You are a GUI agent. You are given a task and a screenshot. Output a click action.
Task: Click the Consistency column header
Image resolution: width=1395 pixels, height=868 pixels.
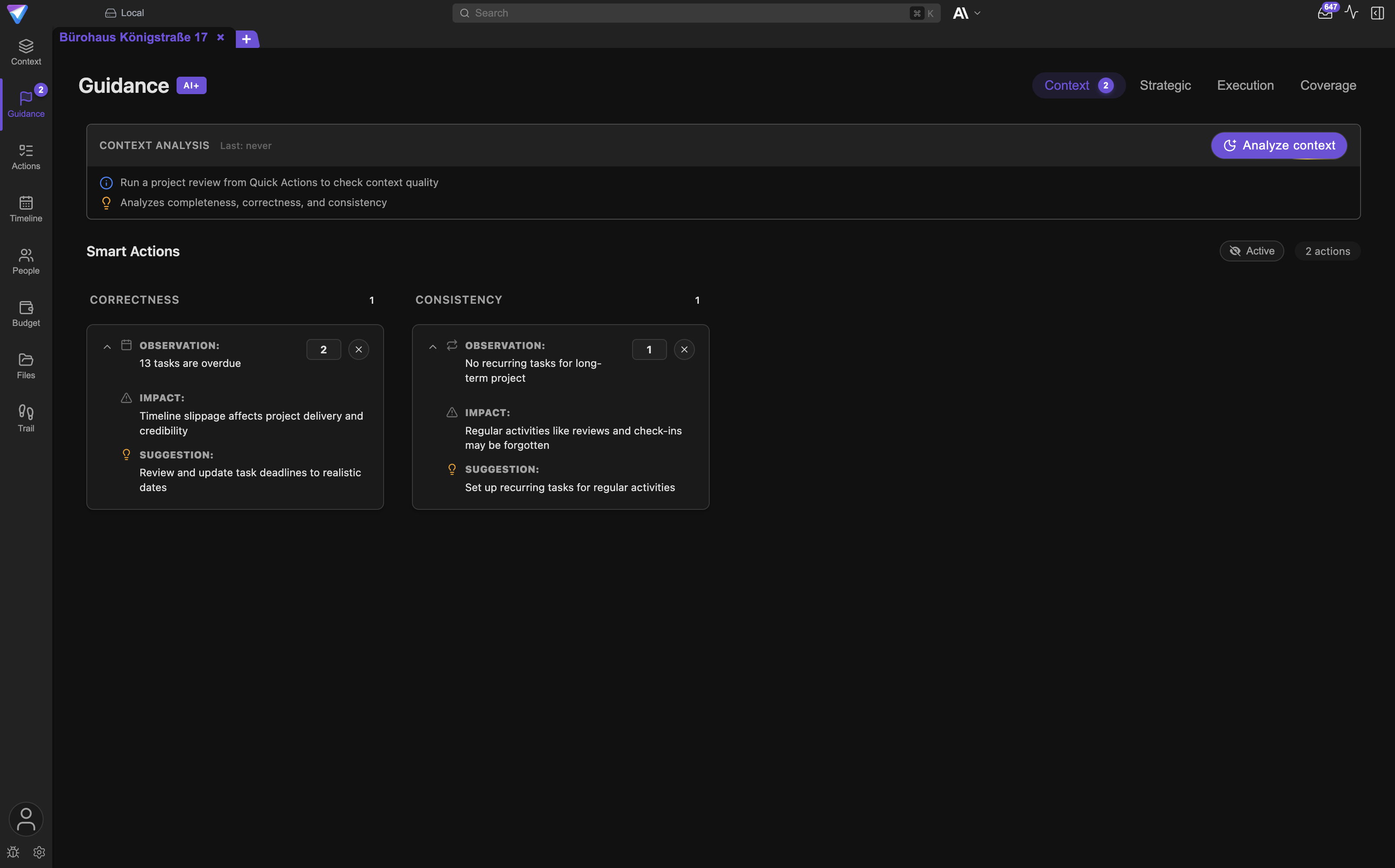[x=459, y=300]
